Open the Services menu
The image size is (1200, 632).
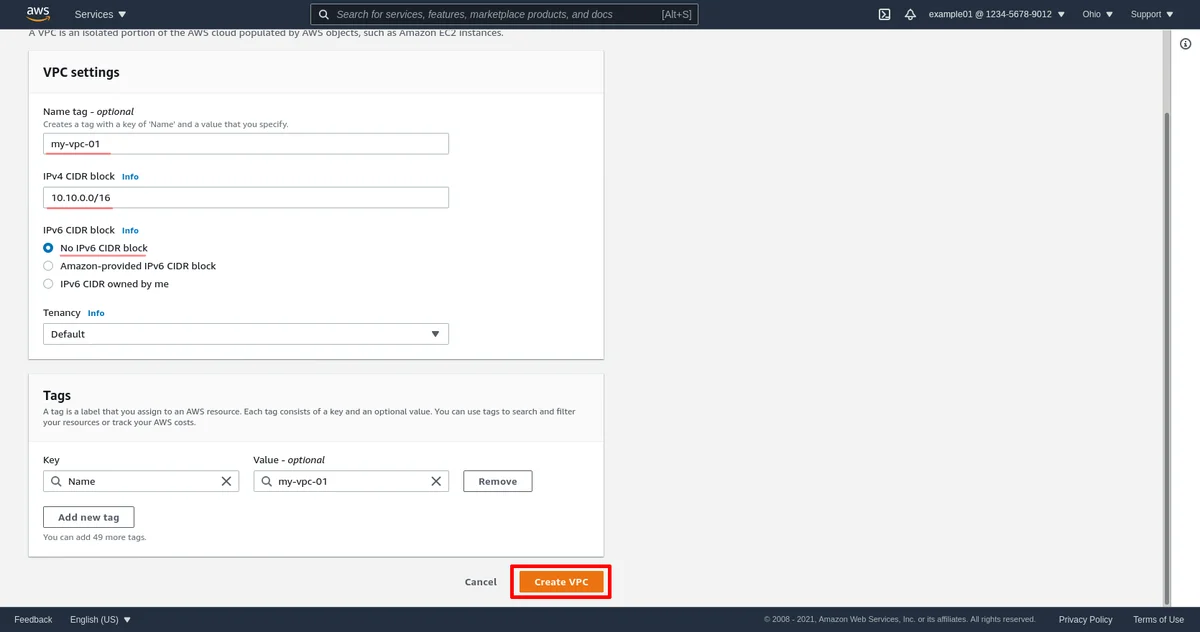(x=98, y=14)
